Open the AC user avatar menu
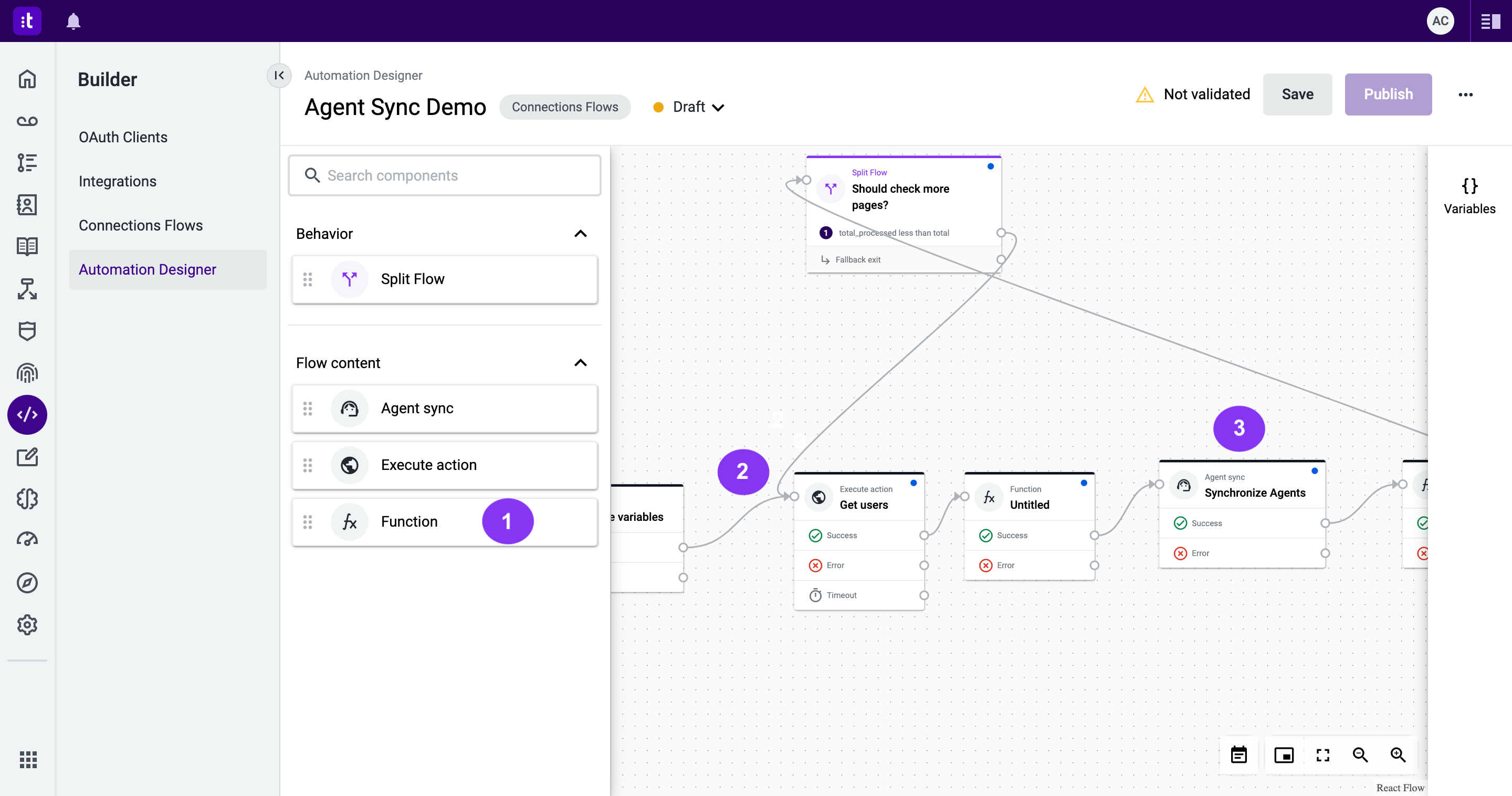Screen dimensions: 1512x796 [x=1440, y=21]
